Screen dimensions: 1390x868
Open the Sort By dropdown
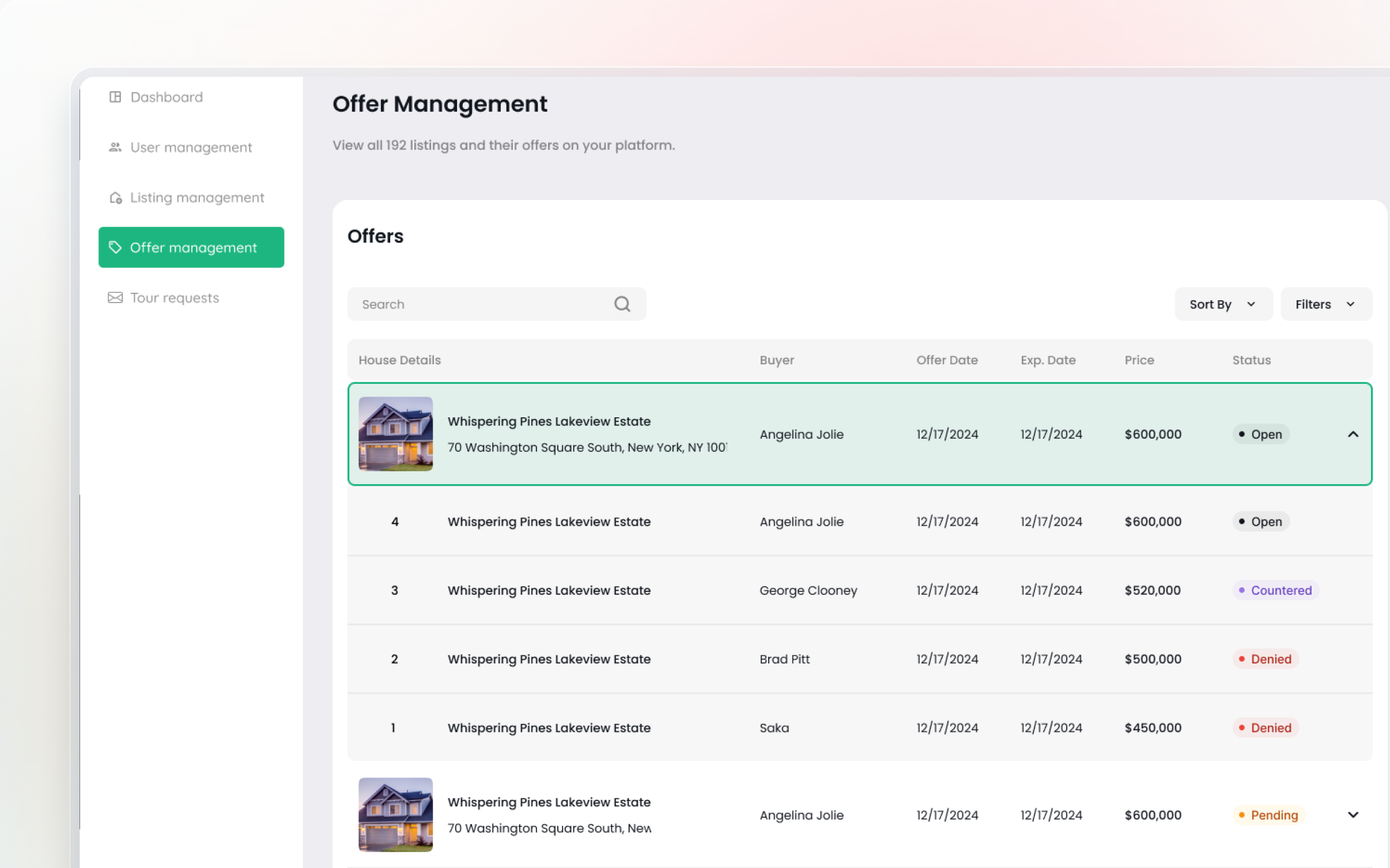point(1223,304)
